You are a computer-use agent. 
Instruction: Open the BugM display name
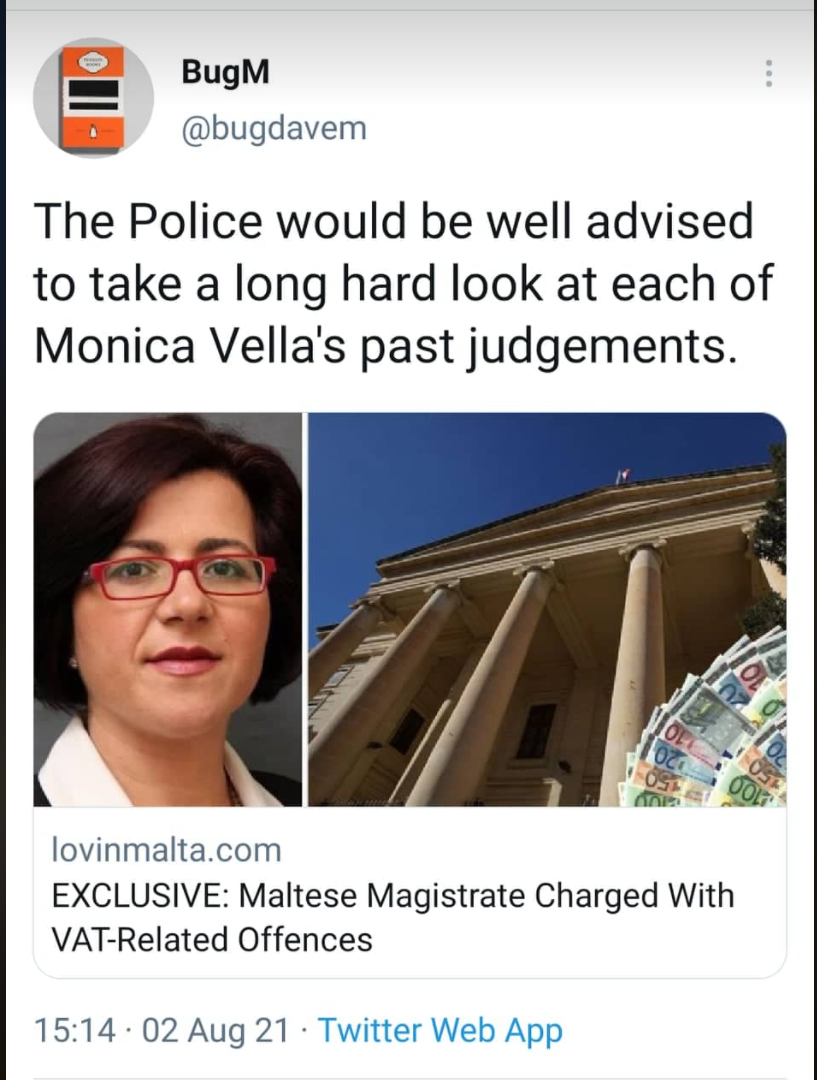click(x=225, y=72)
